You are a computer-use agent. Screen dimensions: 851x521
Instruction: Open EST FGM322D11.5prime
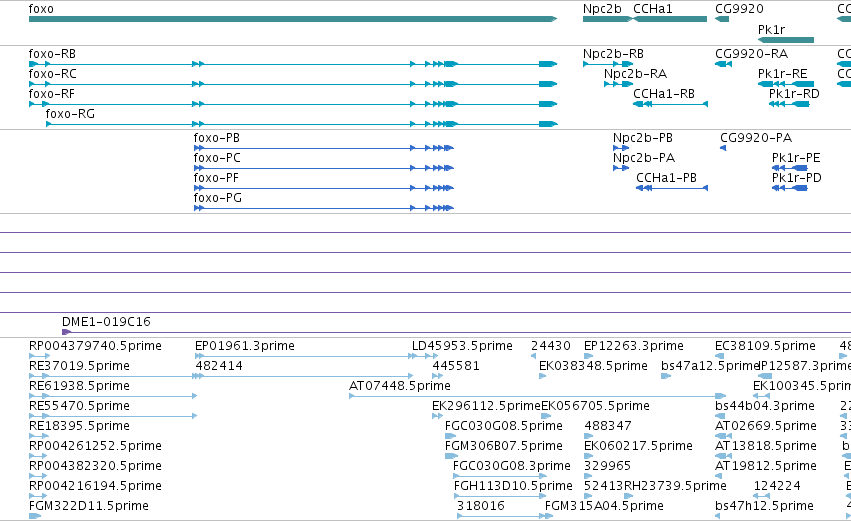point(88,506)
